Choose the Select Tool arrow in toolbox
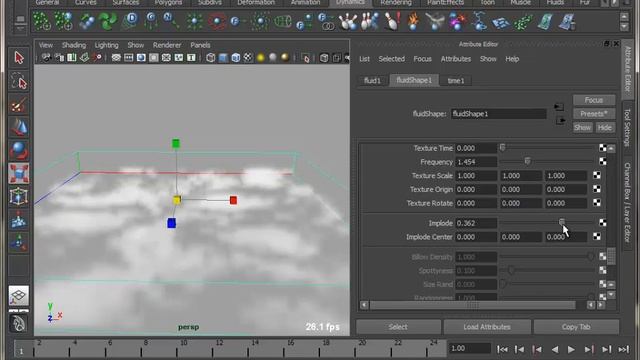The width and height of the screenshot is (640, 360). (x=19, y=58)
